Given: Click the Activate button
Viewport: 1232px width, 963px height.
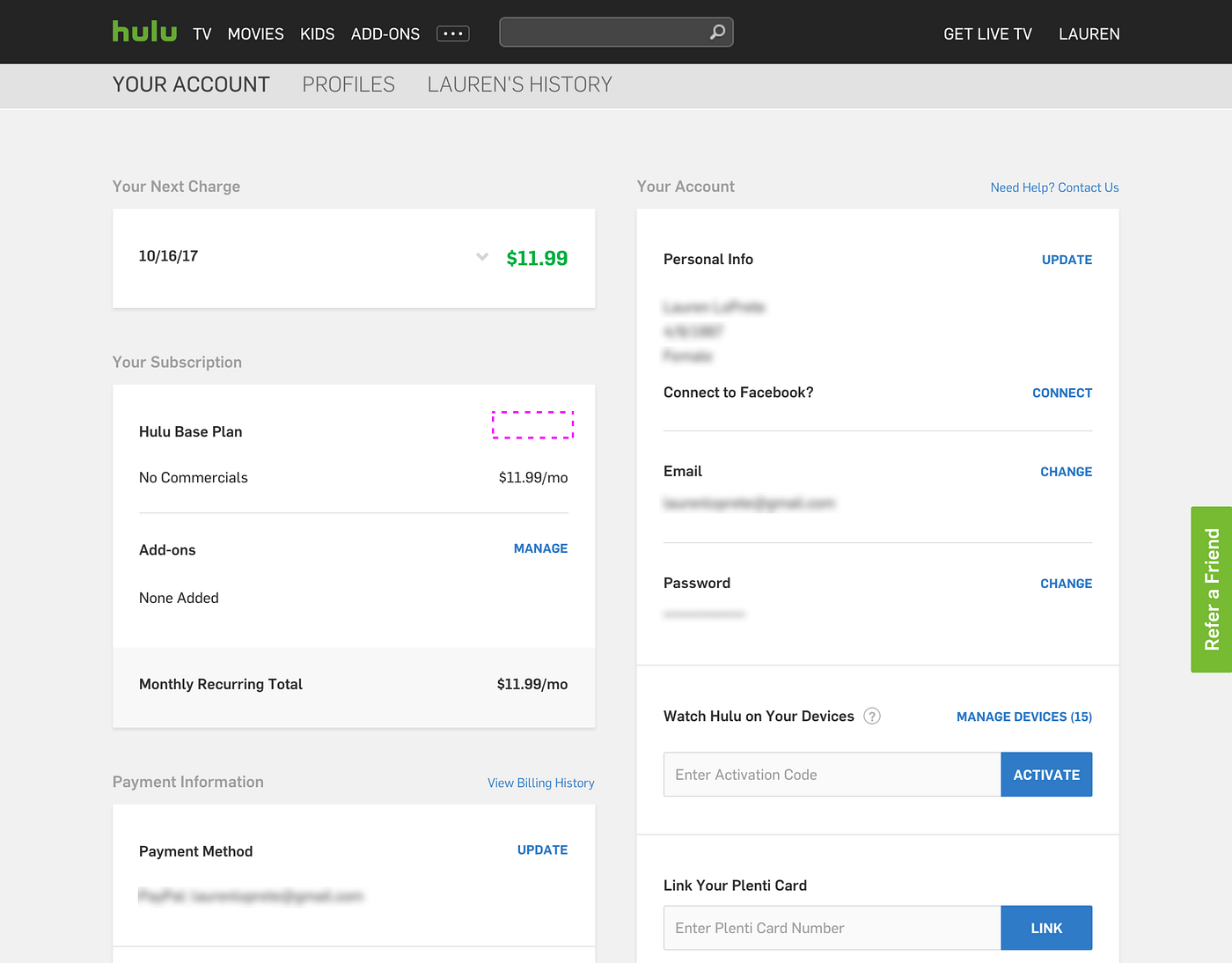Looking at the screenshot, I should [1046, 775].
